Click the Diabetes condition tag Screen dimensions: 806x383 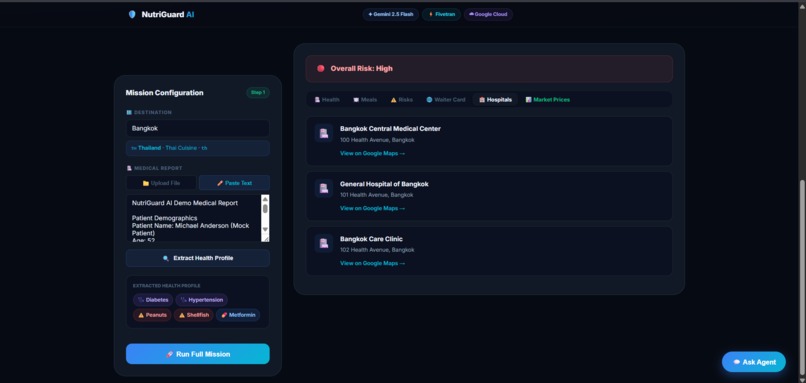point(153,300)
